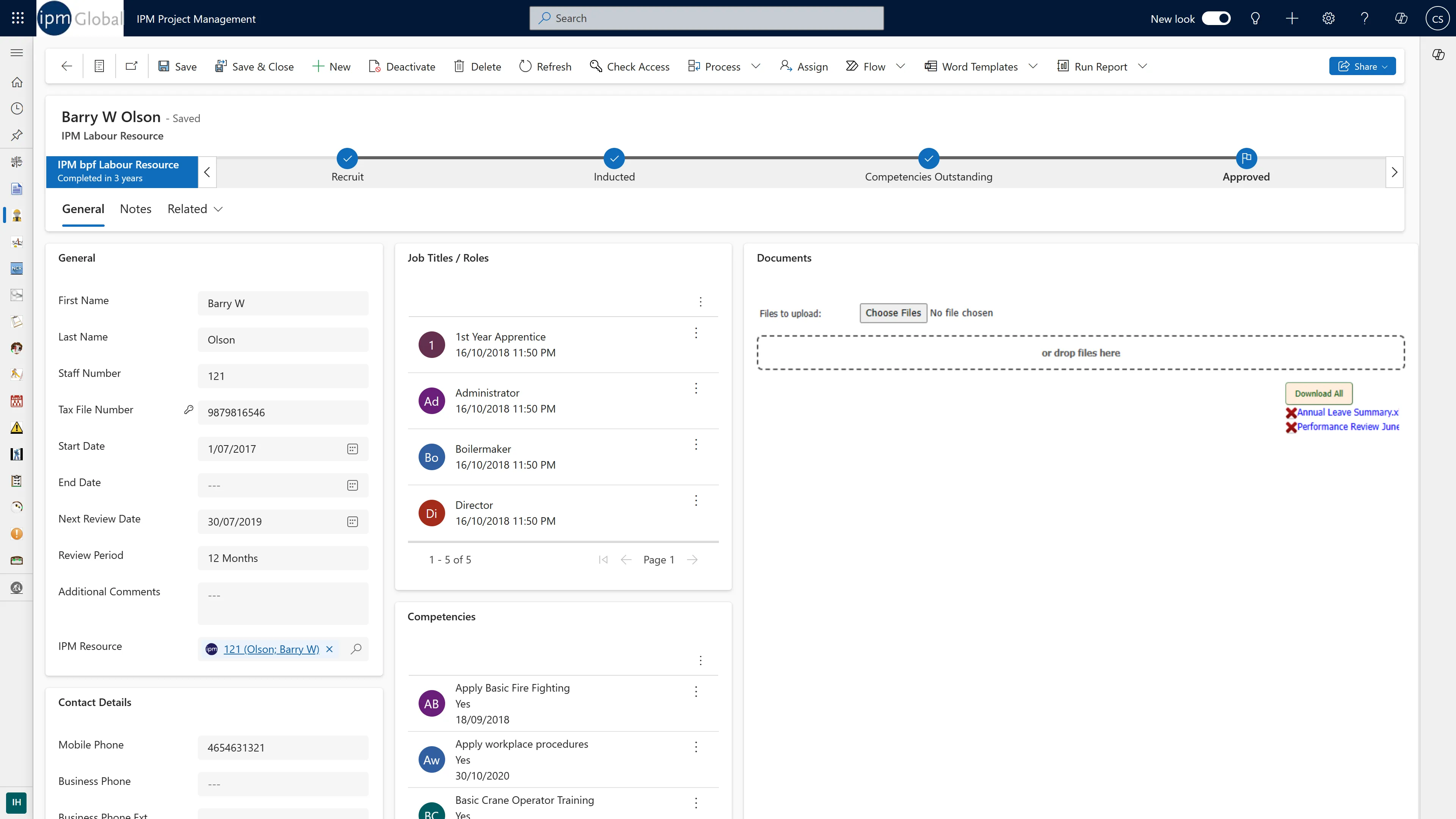Open the app launcher waffle icon

pyautogui.click(x=17, y=18)
